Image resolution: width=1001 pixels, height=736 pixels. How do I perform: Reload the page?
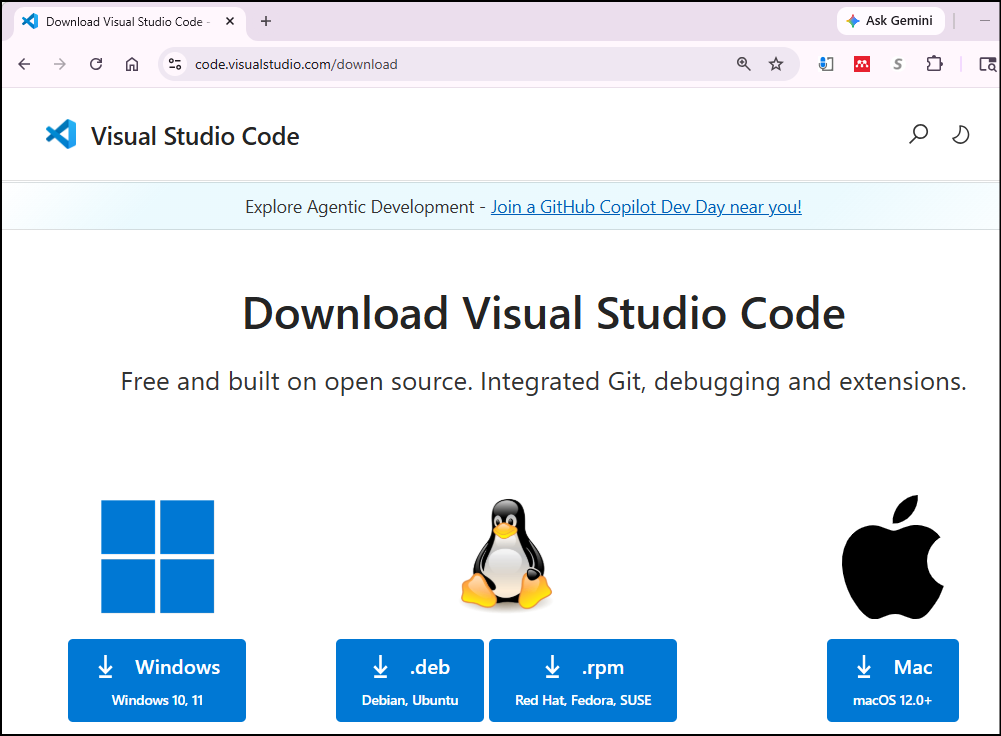(96, 64)
